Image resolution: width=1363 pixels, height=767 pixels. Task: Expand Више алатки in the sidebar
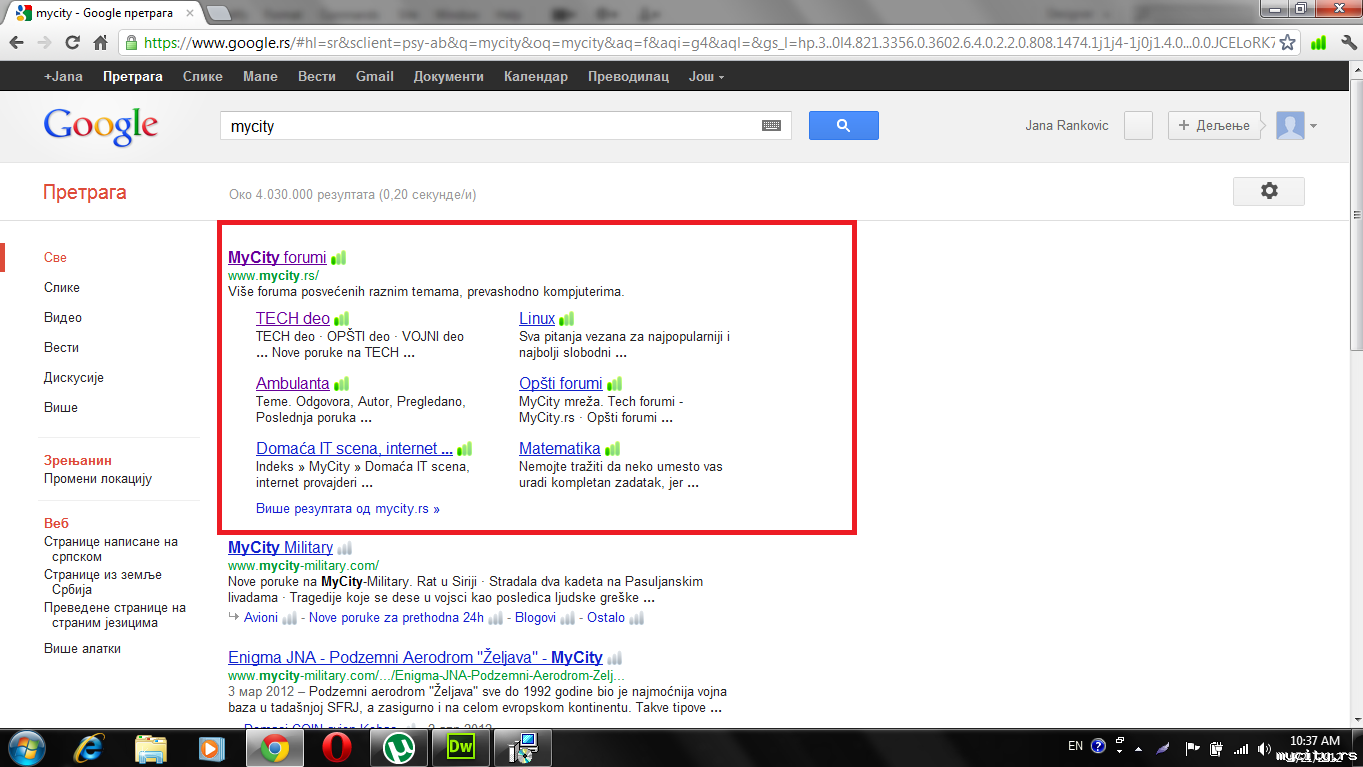click(x=82, y=649)
